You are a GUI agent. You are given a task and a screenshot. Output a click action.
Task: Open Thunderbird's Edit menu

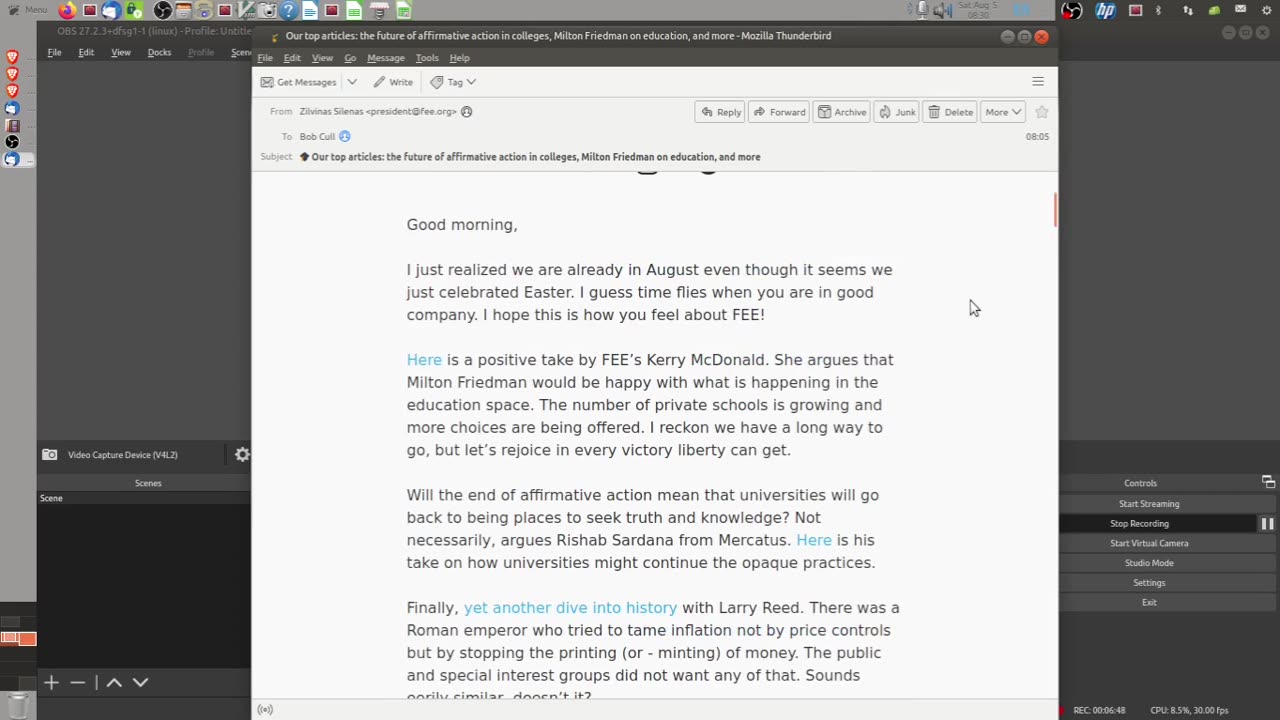[292, 58]
